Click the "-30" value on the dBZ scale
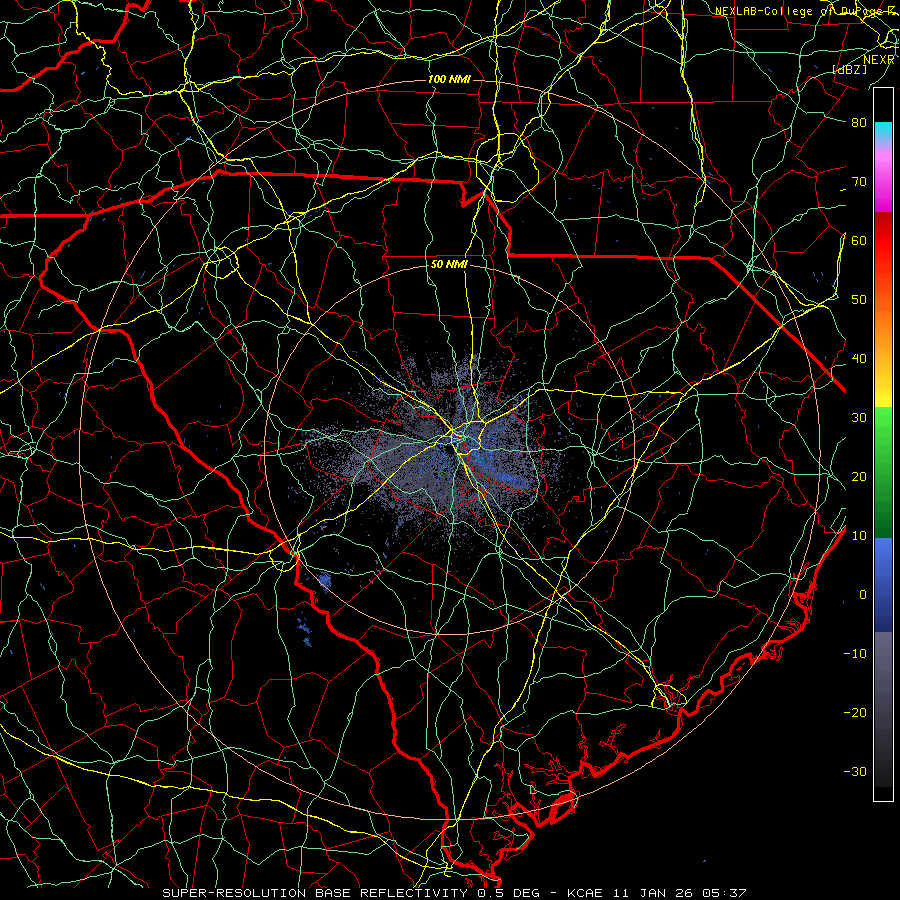 (x=855, y=772)
